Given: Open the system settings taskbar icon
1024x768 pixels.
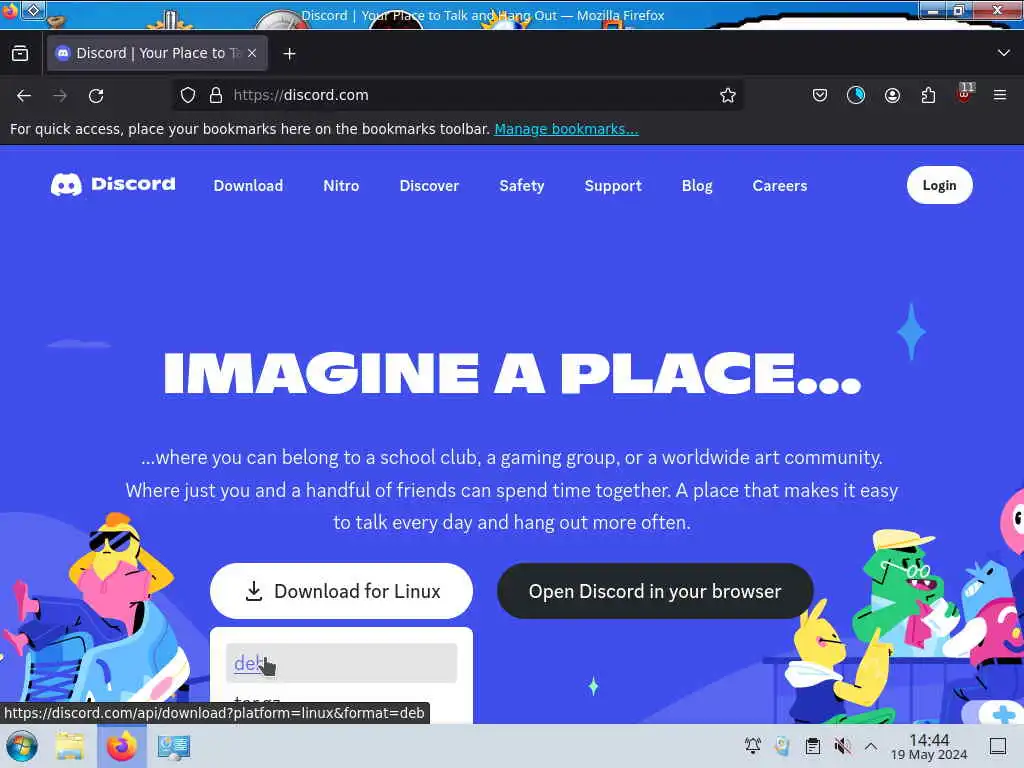Looking at the screenshot, I should click(x=174, y=746).
